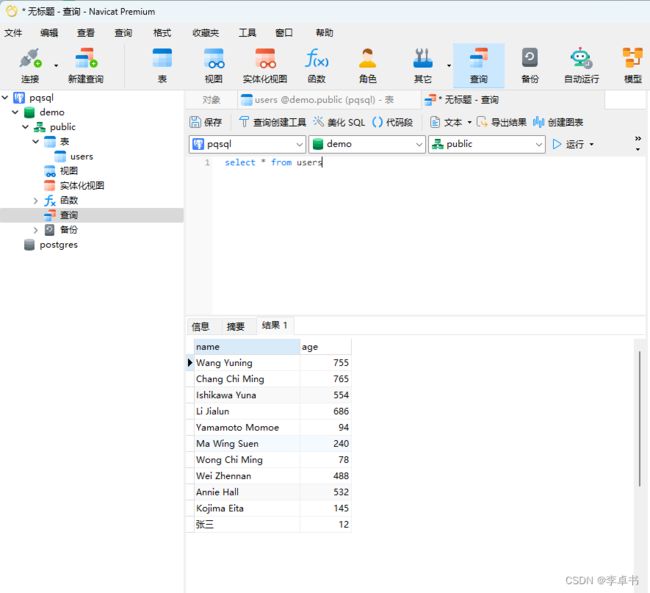Open the 其它 dropdown arrow

coord(449,66)
